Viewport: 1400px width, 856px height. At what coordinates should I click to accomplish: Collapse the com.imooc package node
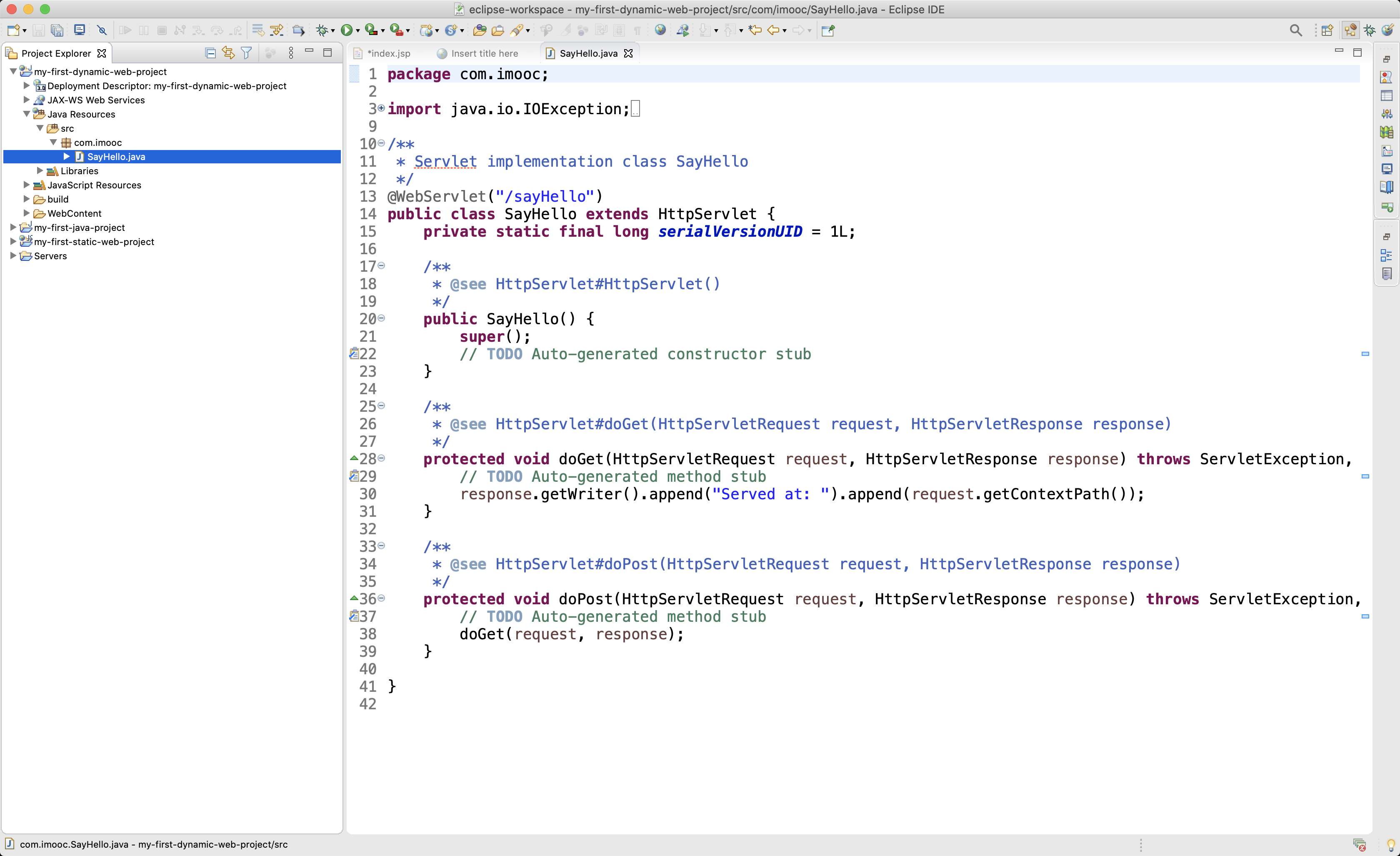53,142
